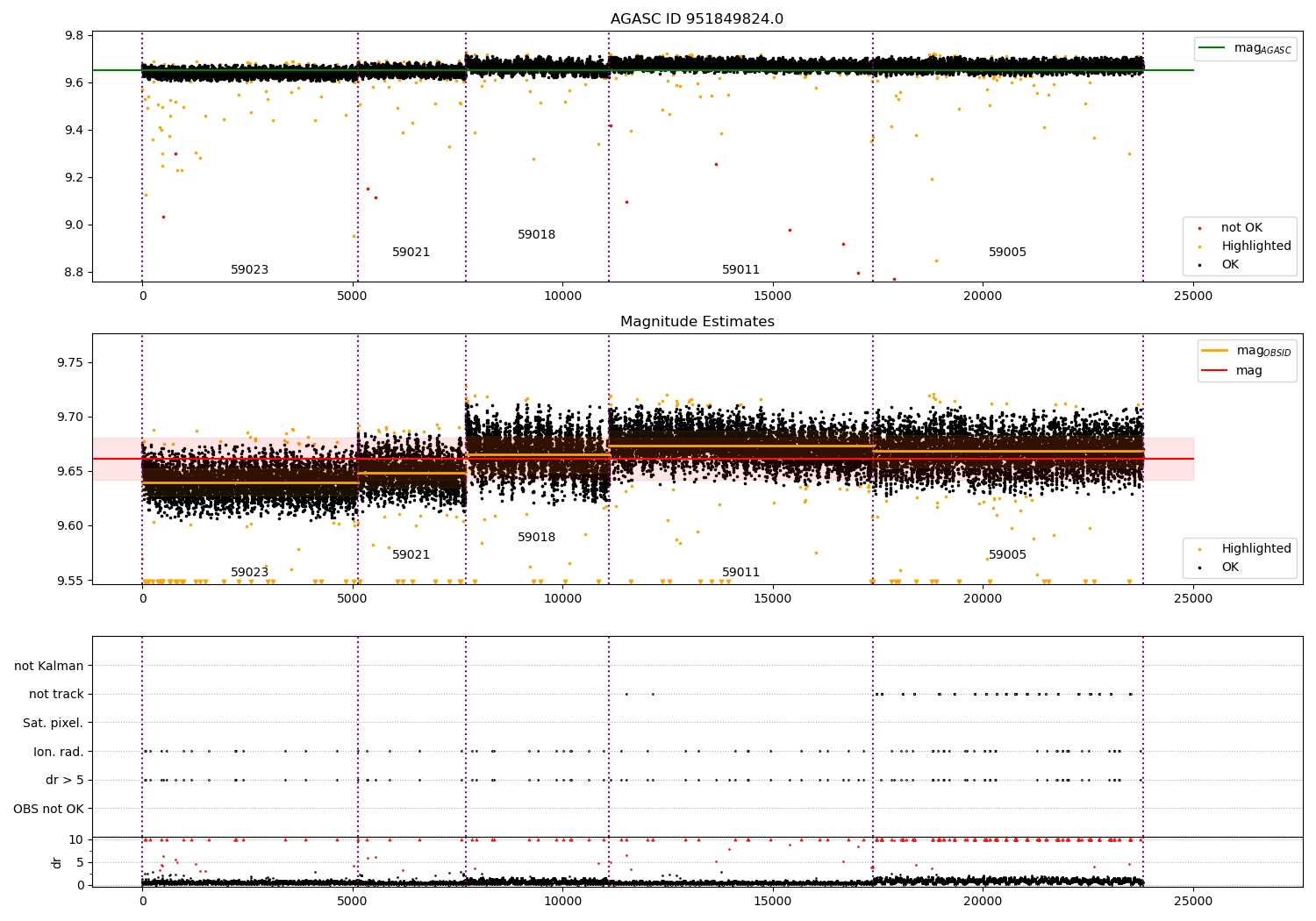Viewport: 1316px width, 921px height.
Task: Click the 10 tick on the dr axis
Action: (76, 839)
